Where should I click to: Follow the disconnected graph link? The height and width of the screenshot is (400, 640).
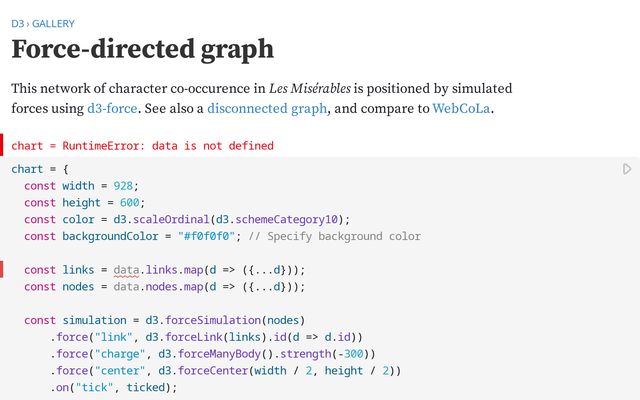[x=264, y=108]
